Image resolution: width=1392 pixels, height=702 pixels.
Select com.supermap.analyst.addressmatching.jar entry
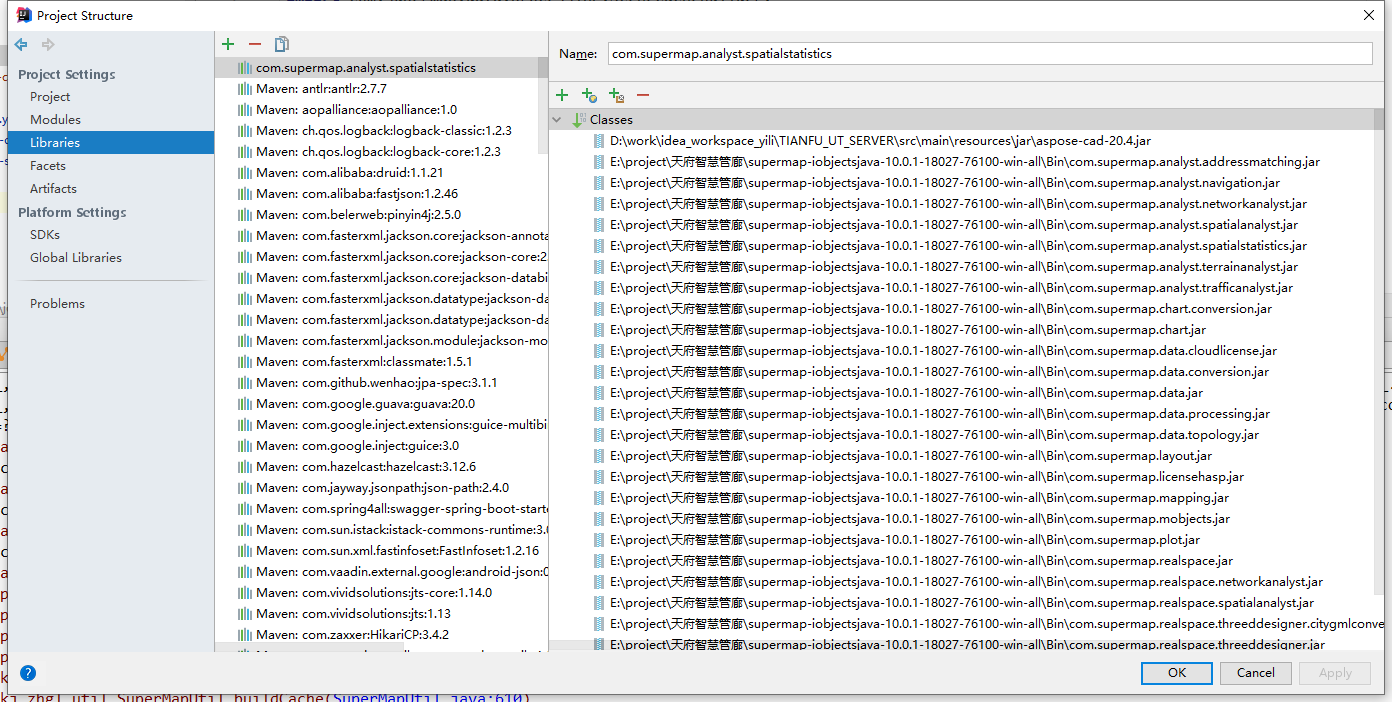click(x=967, y=162)
